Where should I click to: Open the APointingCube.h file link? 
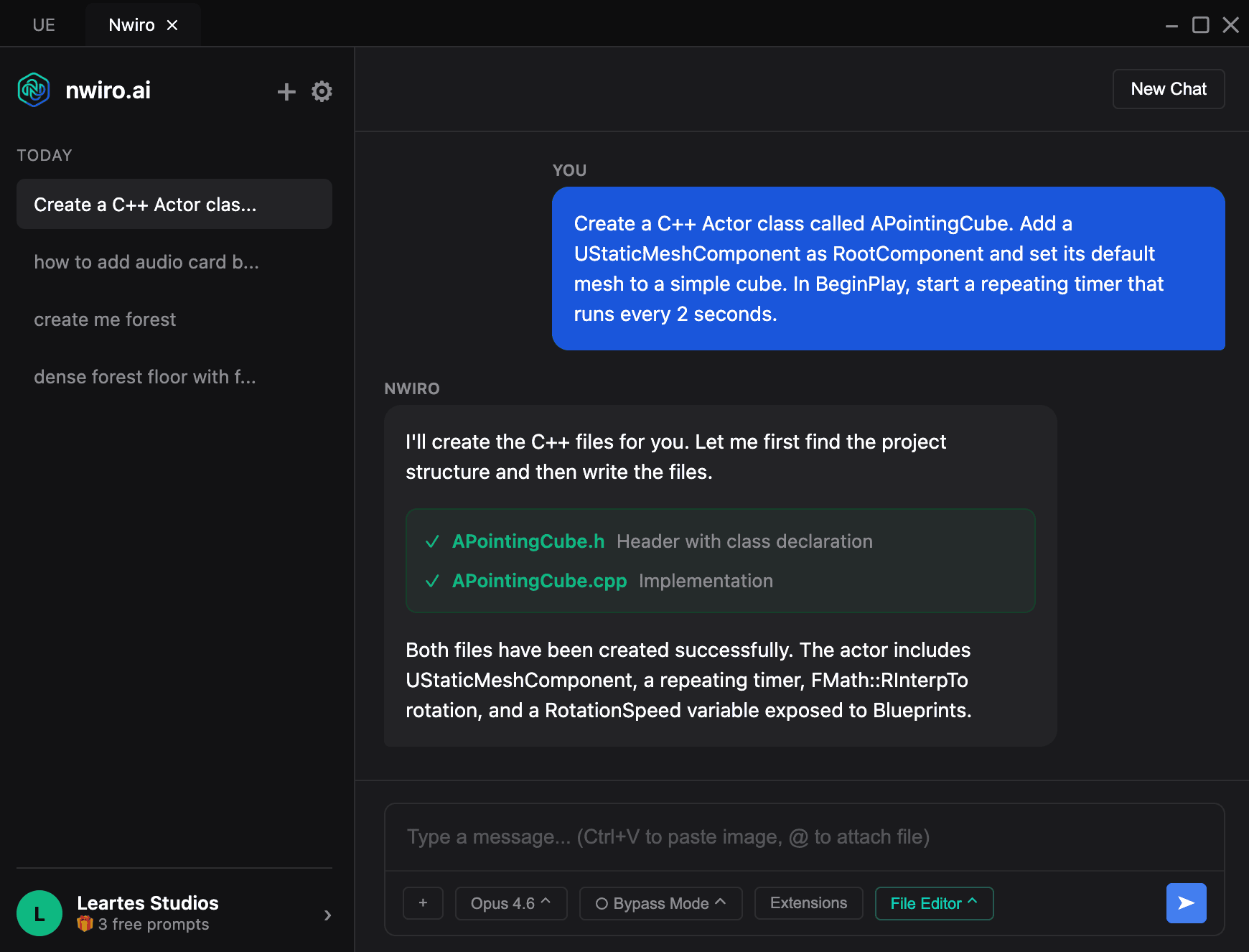click(x=528, y=541)
